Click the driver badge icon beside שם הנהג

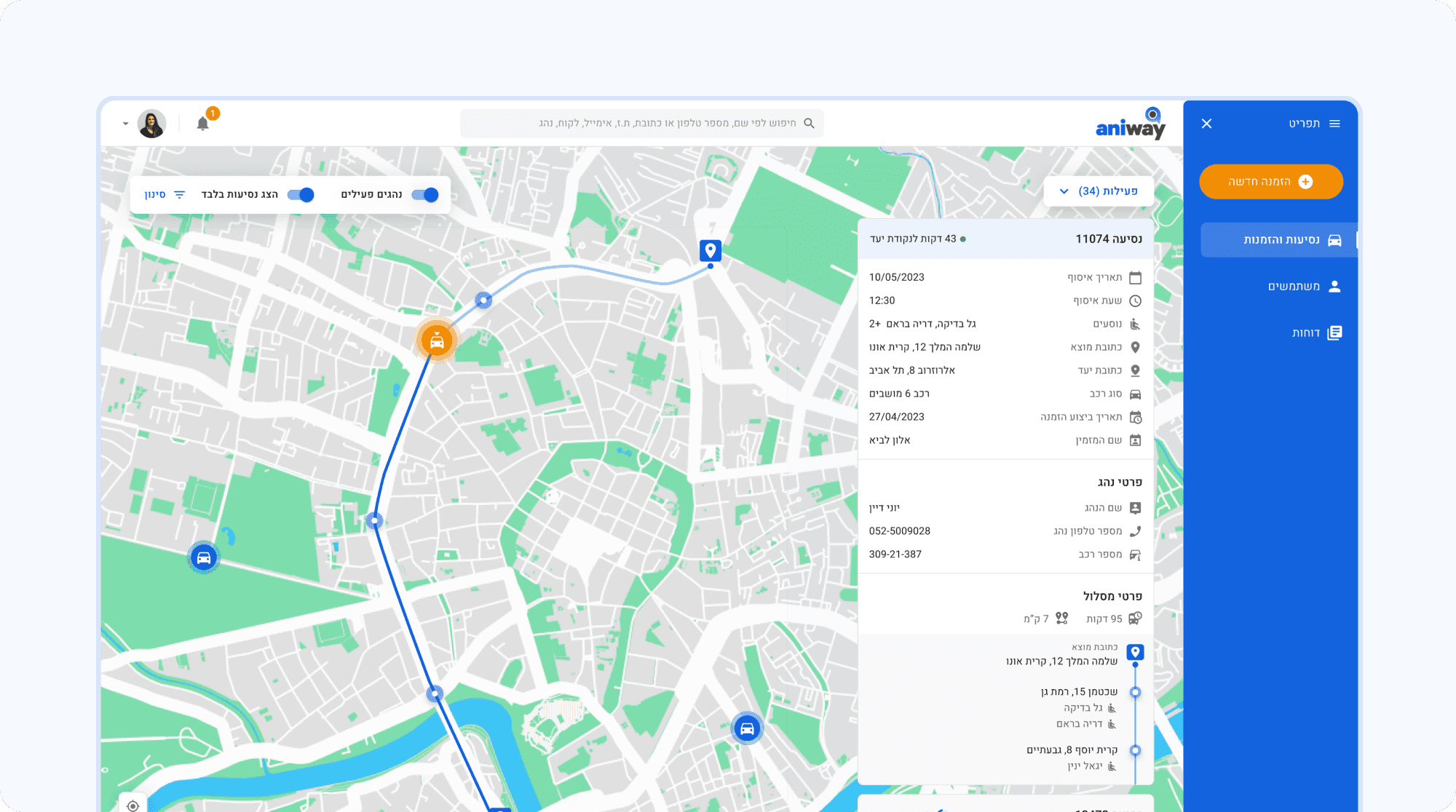point(1135,508)
